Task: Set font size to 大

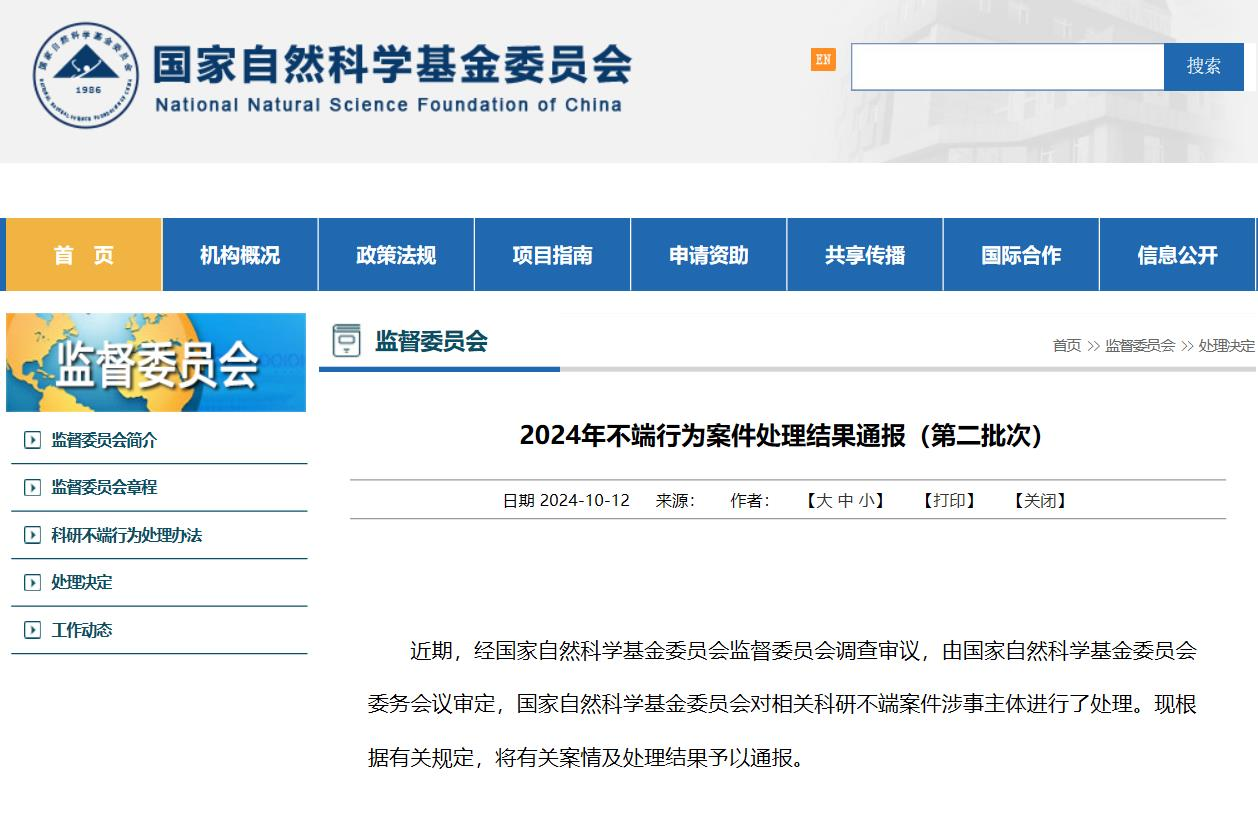Action: [824, 500]
